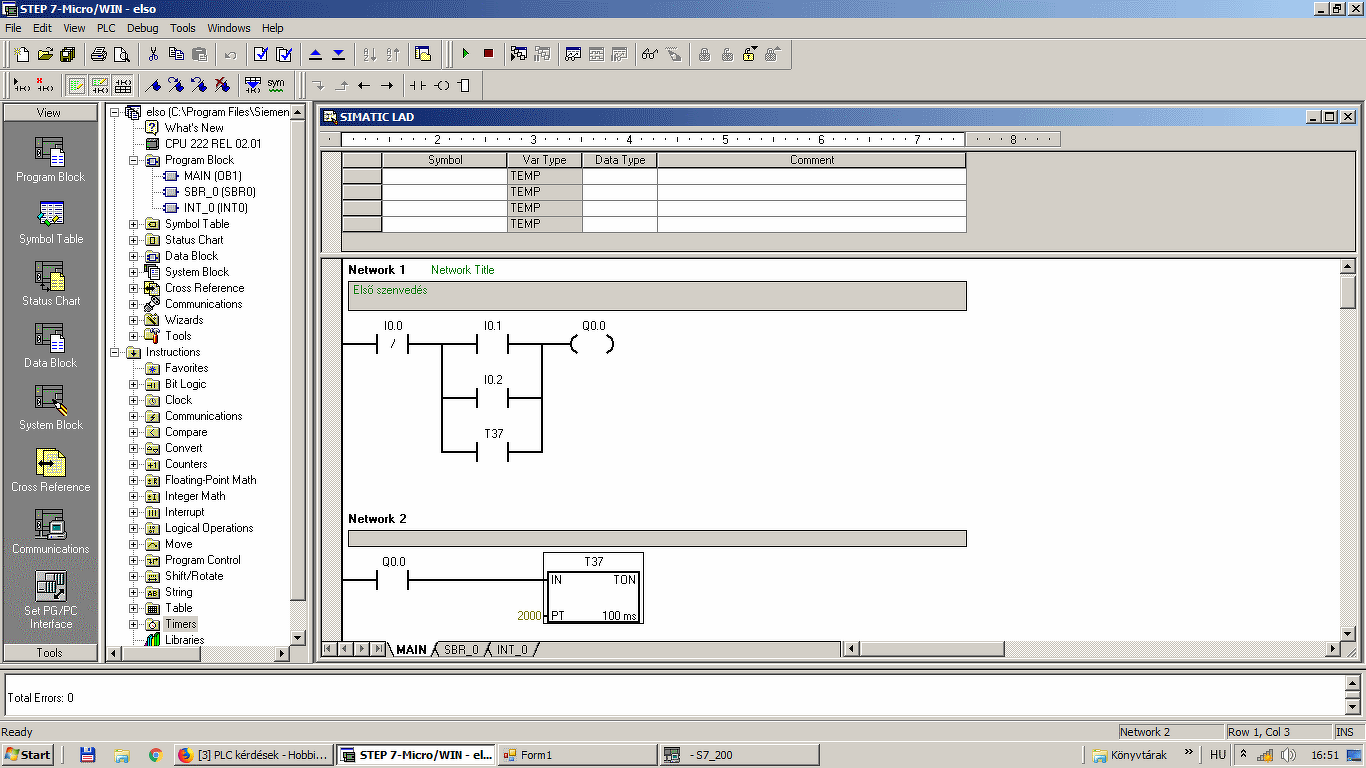The width and height of the screenshot is (1366, 768).
Task: Click the Chrome icon on the taskbar
Action: click(154, 755)
